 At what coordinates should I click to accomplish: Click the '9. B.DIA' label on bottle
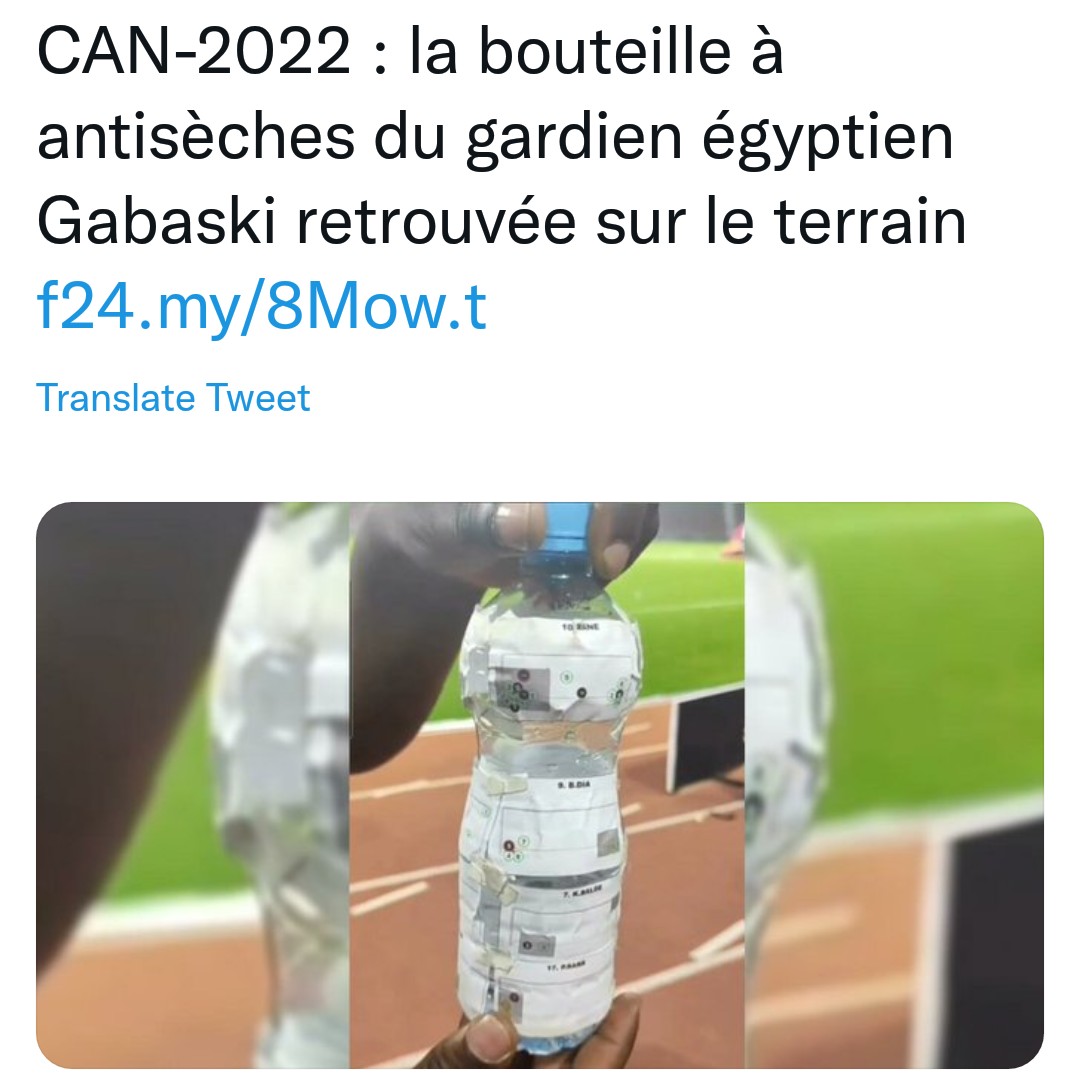pyautogui.click(x=573, y=785)
